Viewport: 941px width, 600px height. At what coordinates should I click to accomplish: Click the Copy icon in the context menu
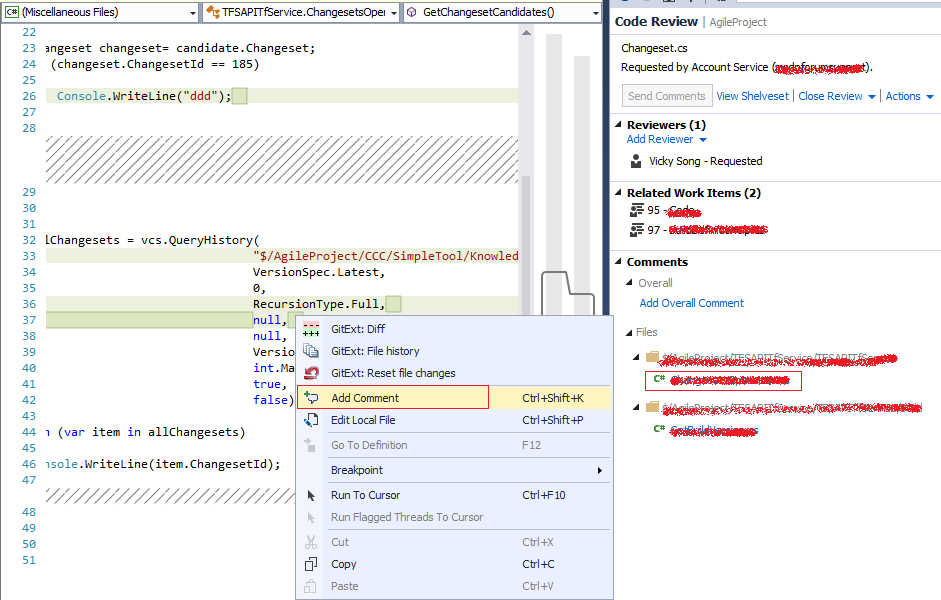point(311,564)
